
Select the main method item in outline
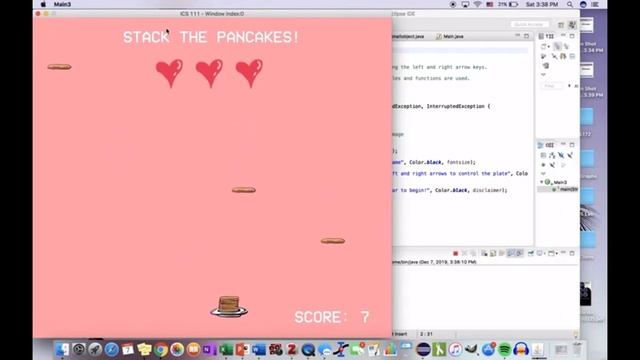click(565, 189)
